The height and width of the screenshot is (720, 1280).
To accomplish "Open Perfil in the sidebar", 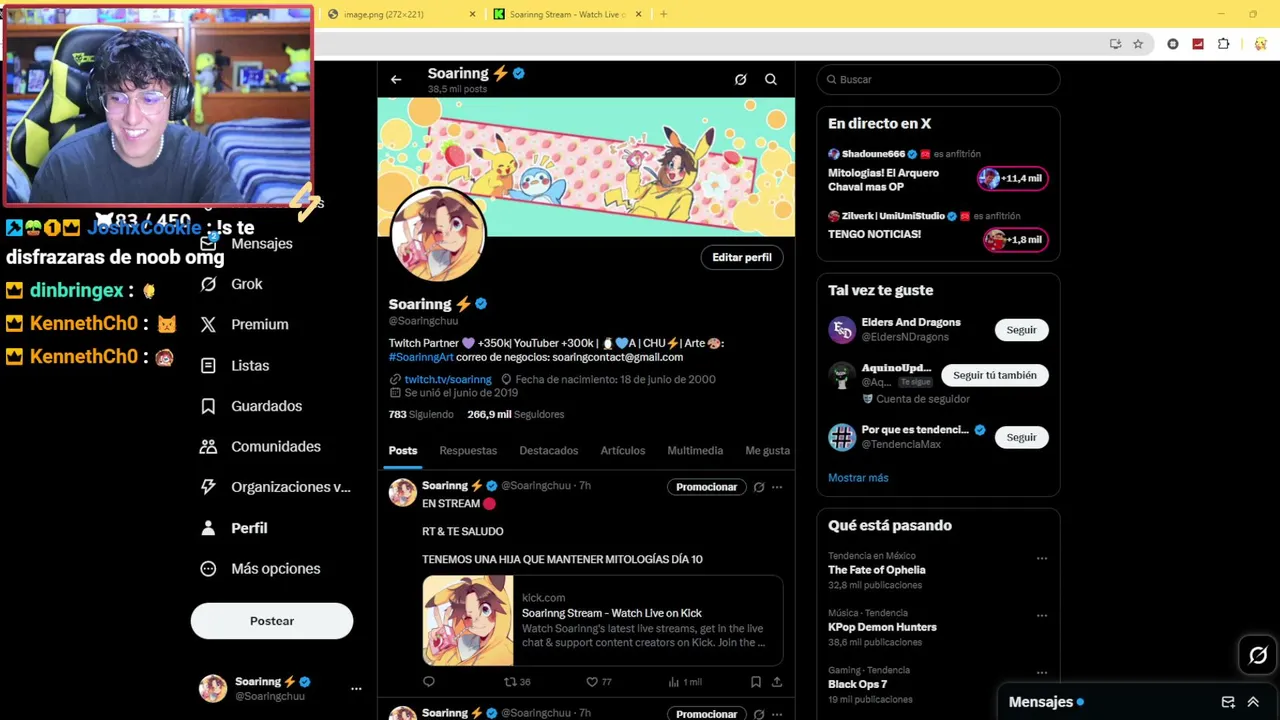I will click(234, 528).
